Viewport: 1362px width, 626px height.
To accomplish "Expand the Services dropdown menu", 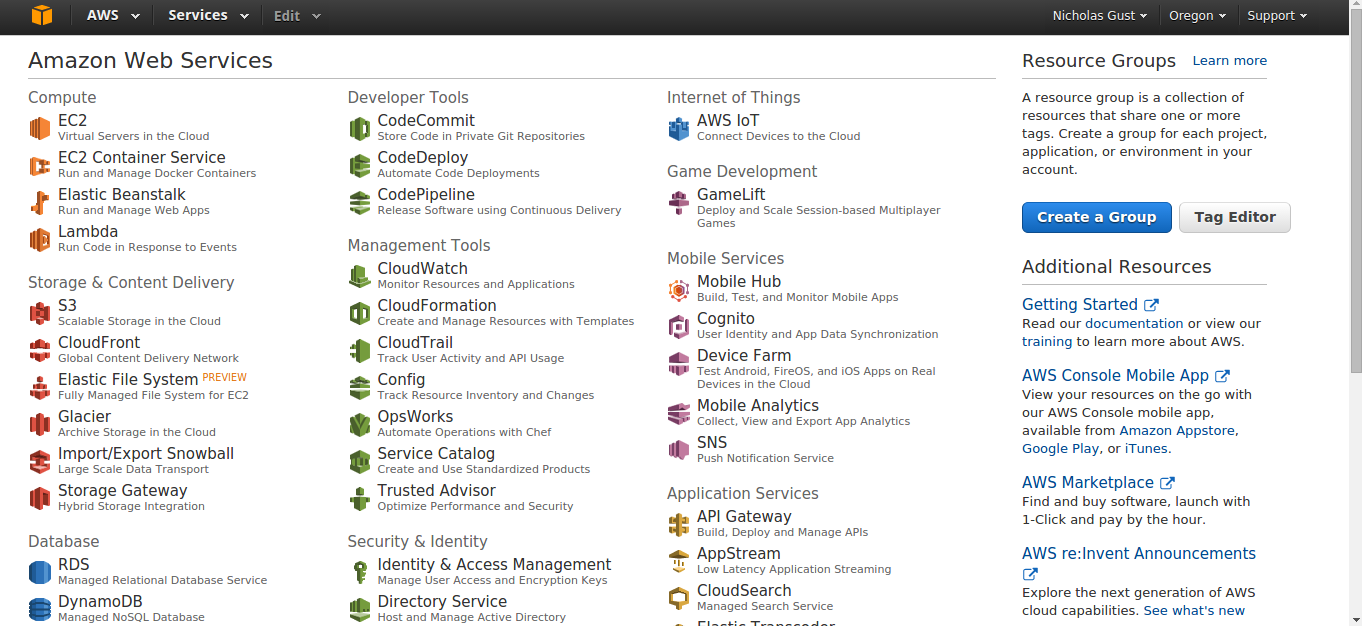I will pyautogui.click(x=208, y=15).
